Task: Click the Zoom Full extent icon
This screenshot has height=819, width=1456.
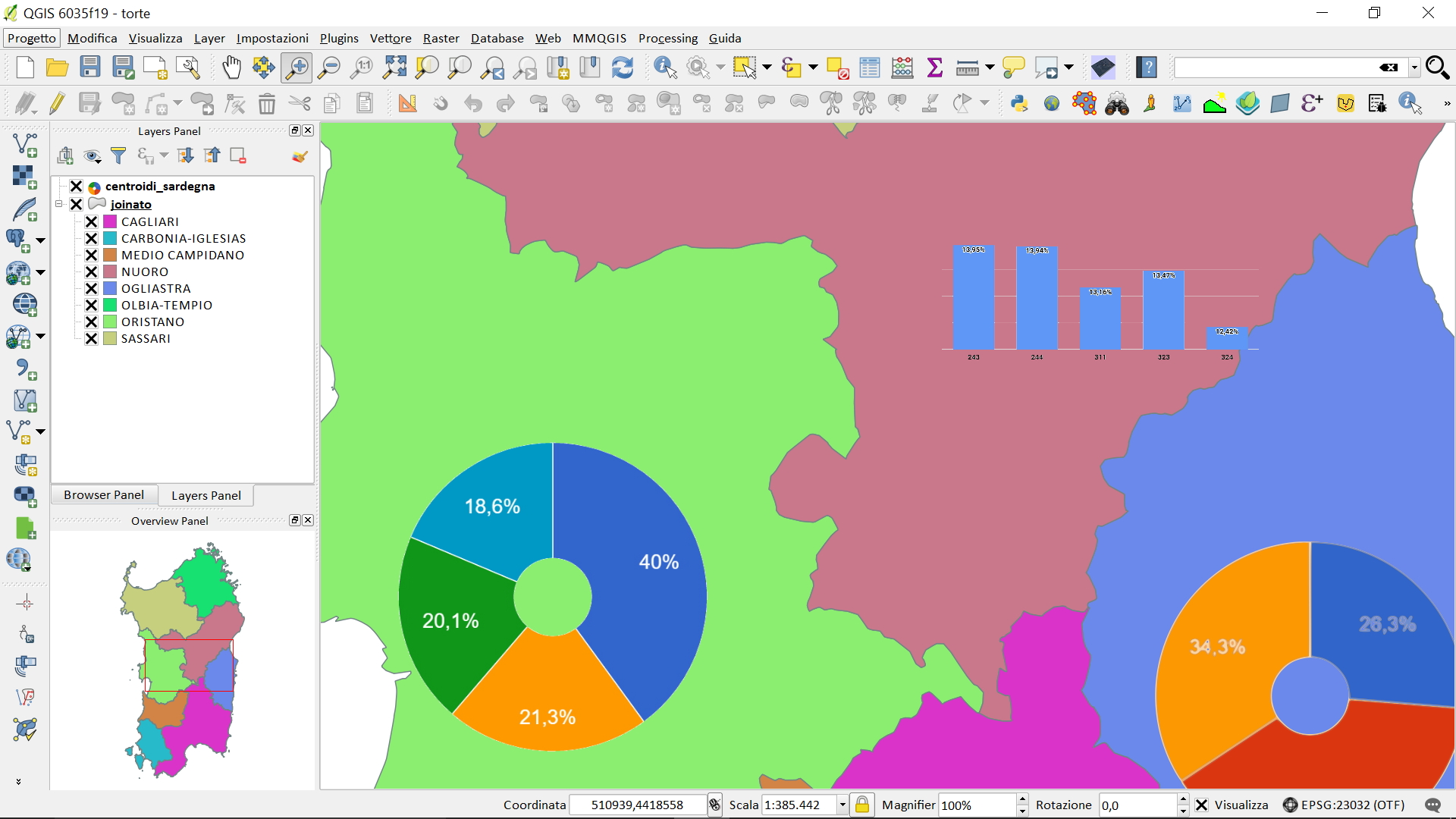Action: pos(394,68)
